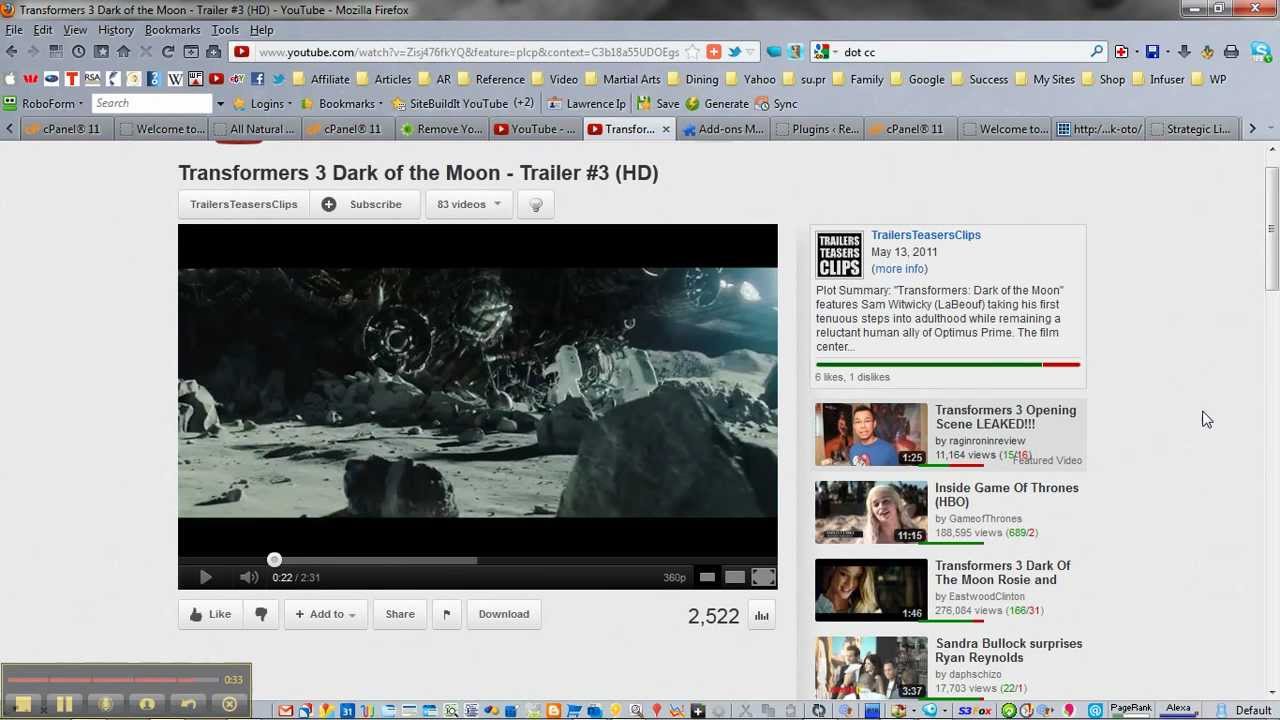Click the Download button under the video

pyautogui.click(x=504, y=614)
